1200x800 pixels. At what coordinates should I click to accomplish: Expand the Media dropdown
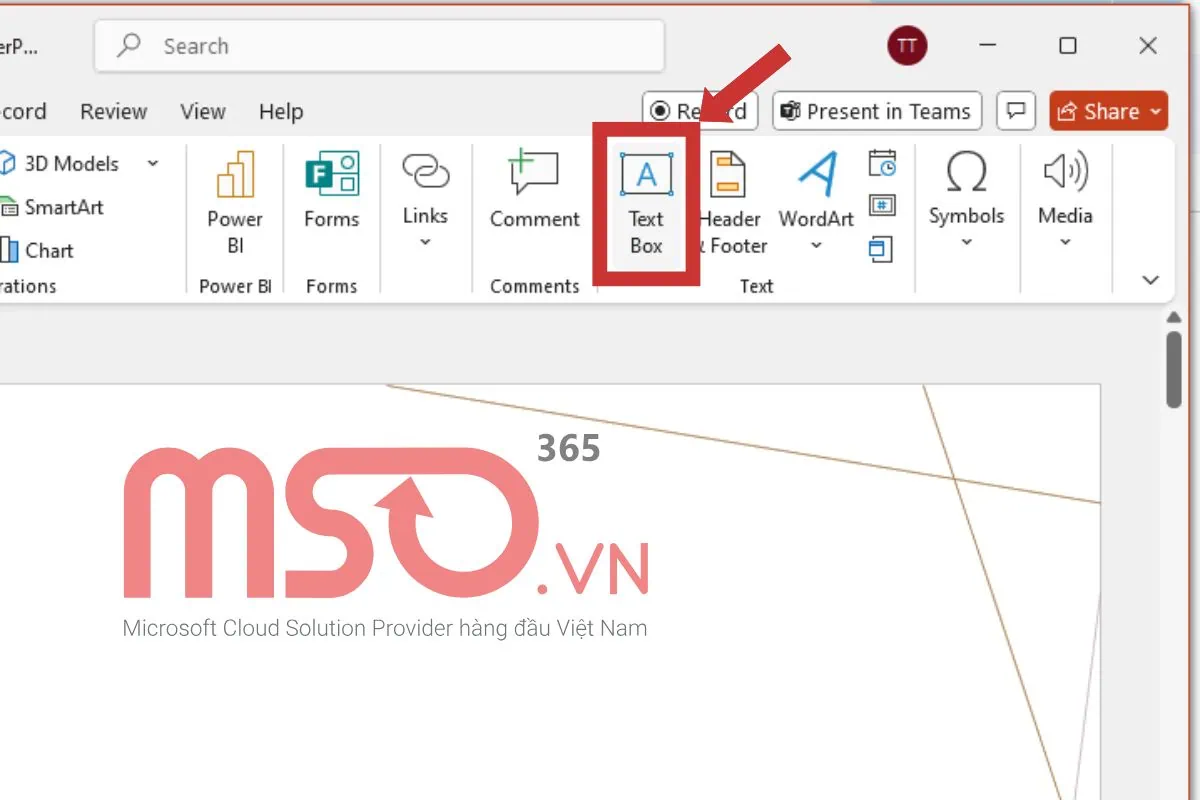click(x=1065, y=242)
